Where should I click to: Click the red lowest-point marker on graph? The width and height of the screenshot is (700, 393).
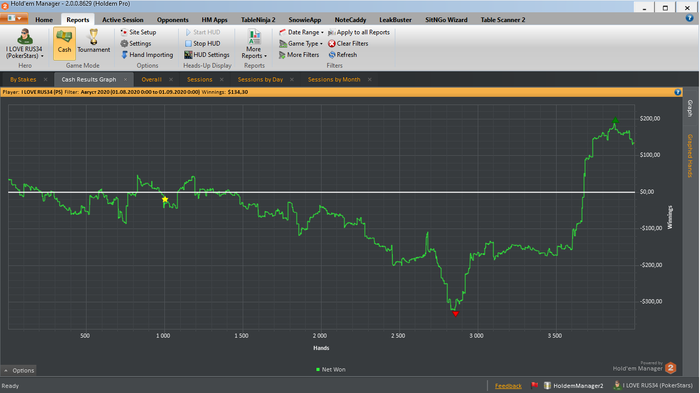point(455,314)
